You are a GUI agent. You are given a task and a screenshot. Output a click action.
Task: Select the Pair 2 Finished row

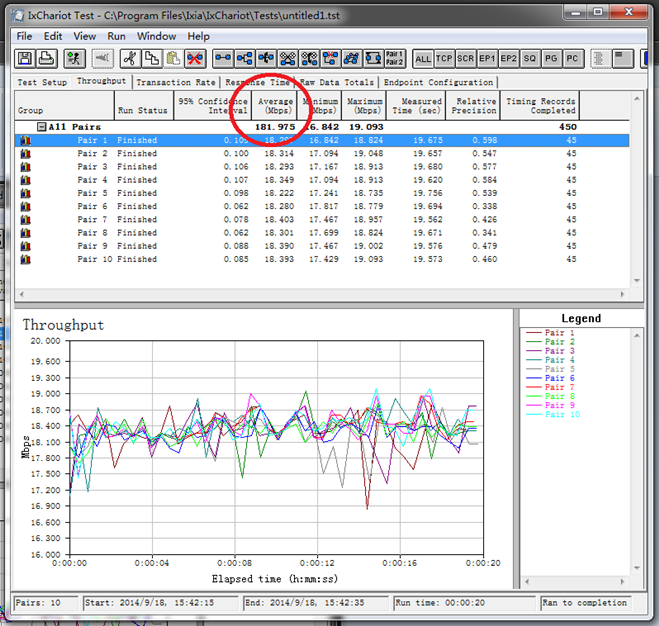click(x=322, y=153)
